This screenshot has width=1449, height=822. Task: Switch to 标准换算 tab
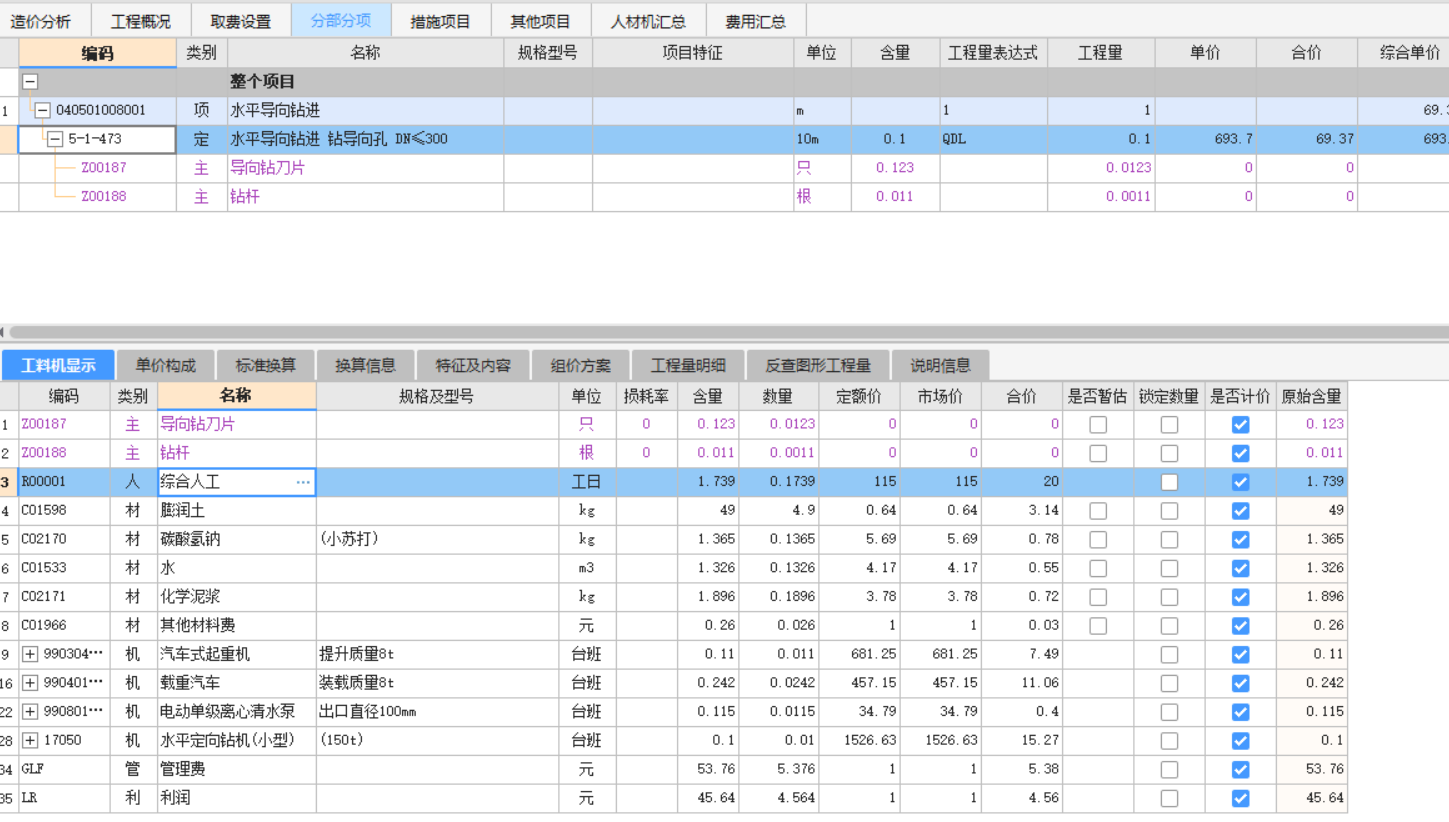coord(266,365)
